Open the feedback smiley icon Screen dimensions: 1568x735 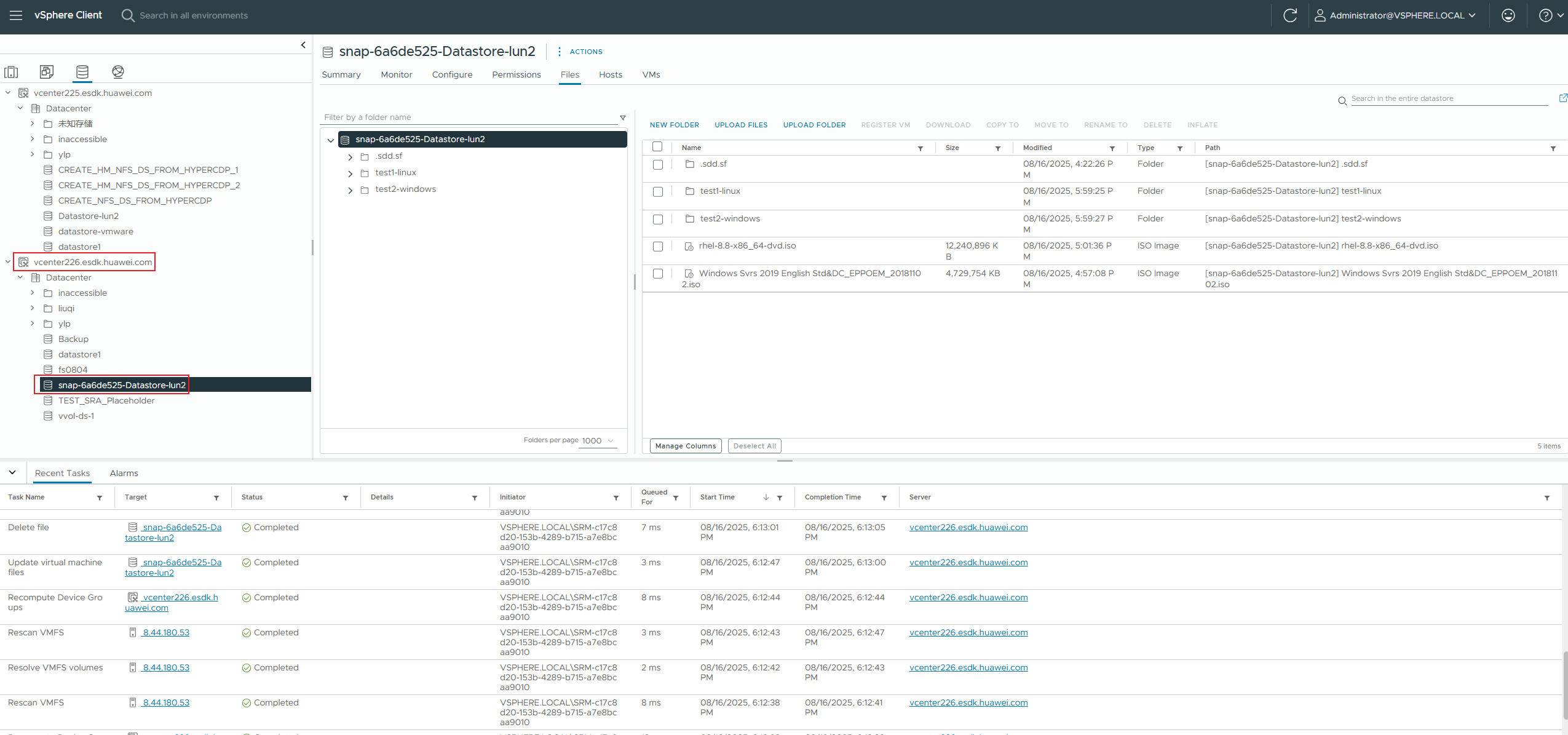(1508, 15)
